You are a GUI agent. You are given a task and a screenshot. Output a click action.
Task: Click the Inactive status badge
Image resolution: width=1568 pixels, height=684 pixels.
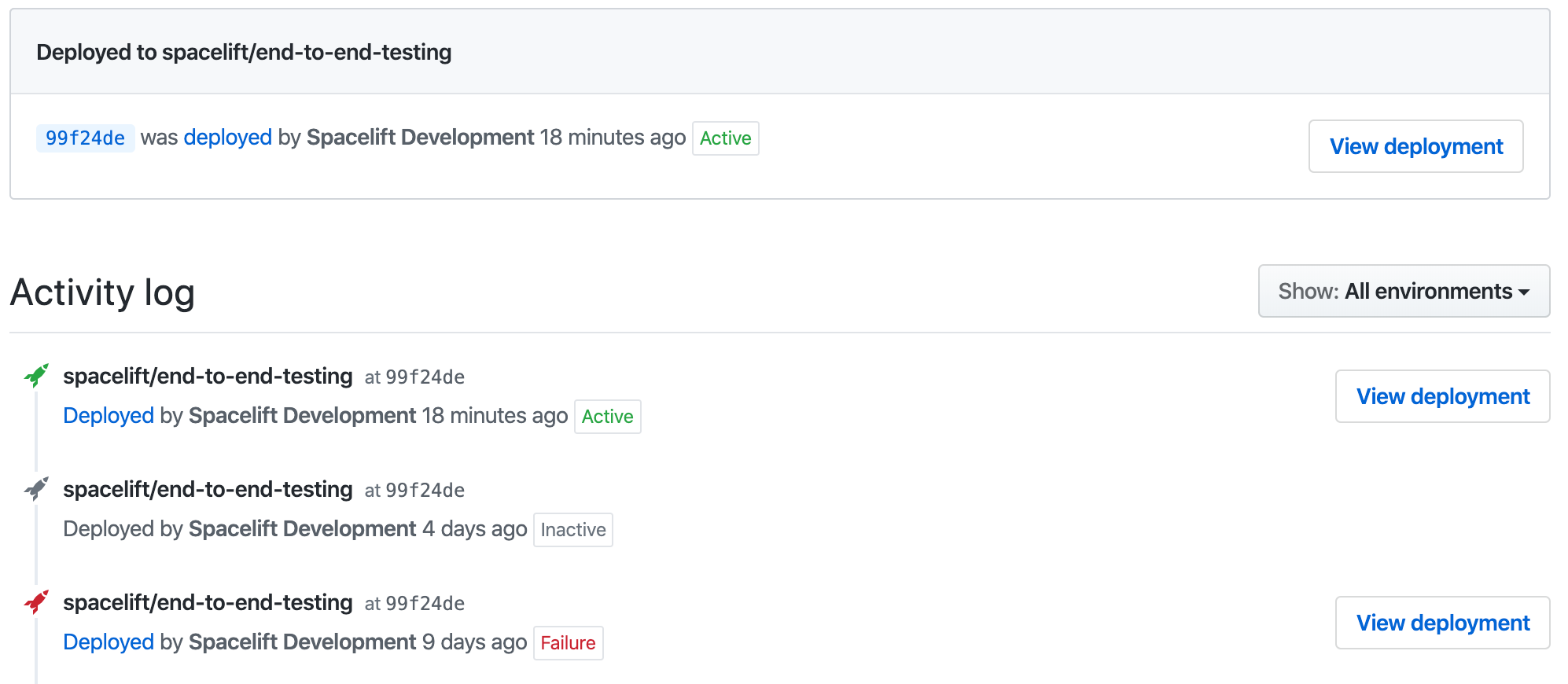572,530
